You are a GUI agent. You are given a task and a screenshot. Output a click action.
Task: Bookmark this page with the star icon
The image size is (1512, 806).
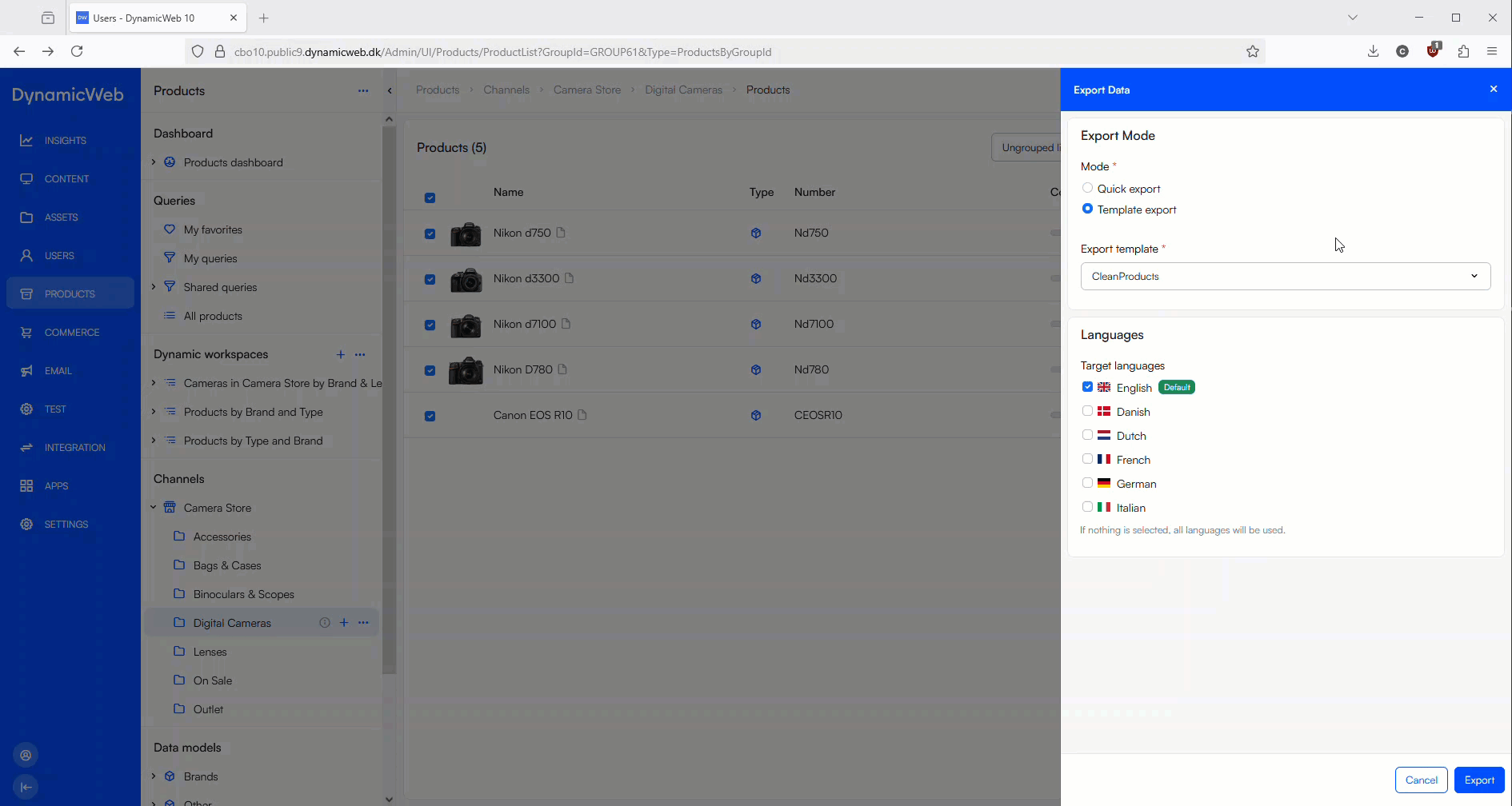pos(1252,52)
